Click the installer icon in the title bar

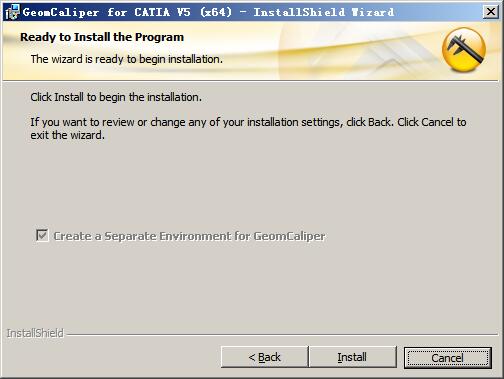[x=12, y=12]
